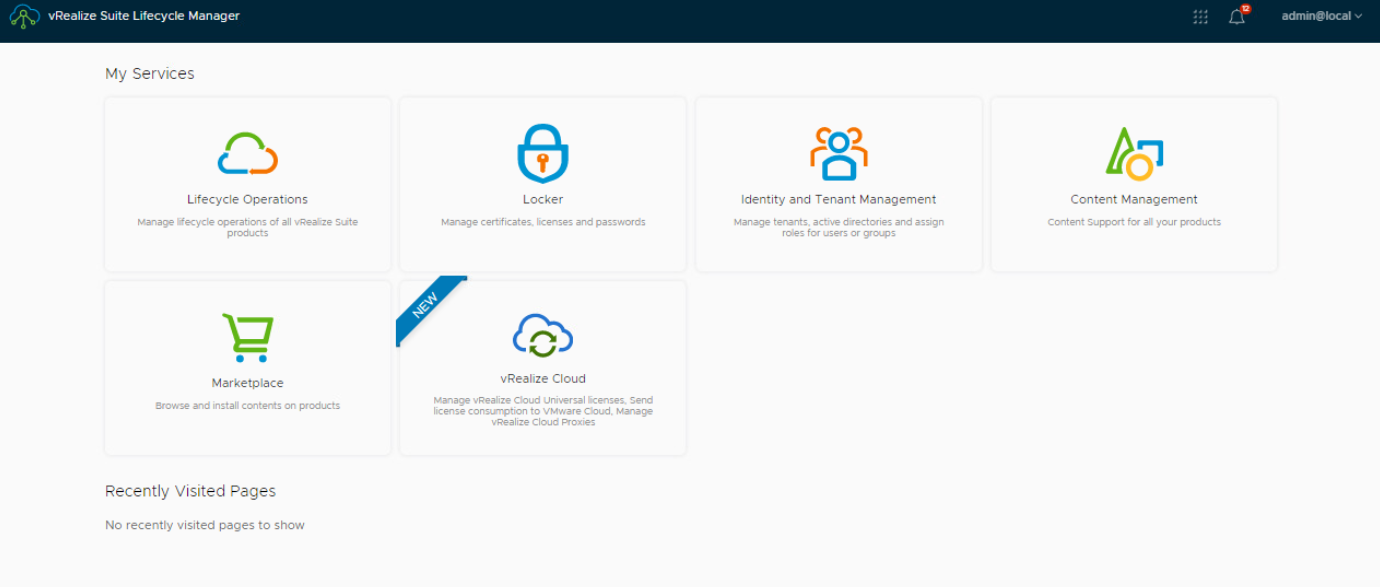1380x587 pixels.
Task: Click the vRealize Suite Lifecycle Manager logo icon
Action: pos(25,16)
